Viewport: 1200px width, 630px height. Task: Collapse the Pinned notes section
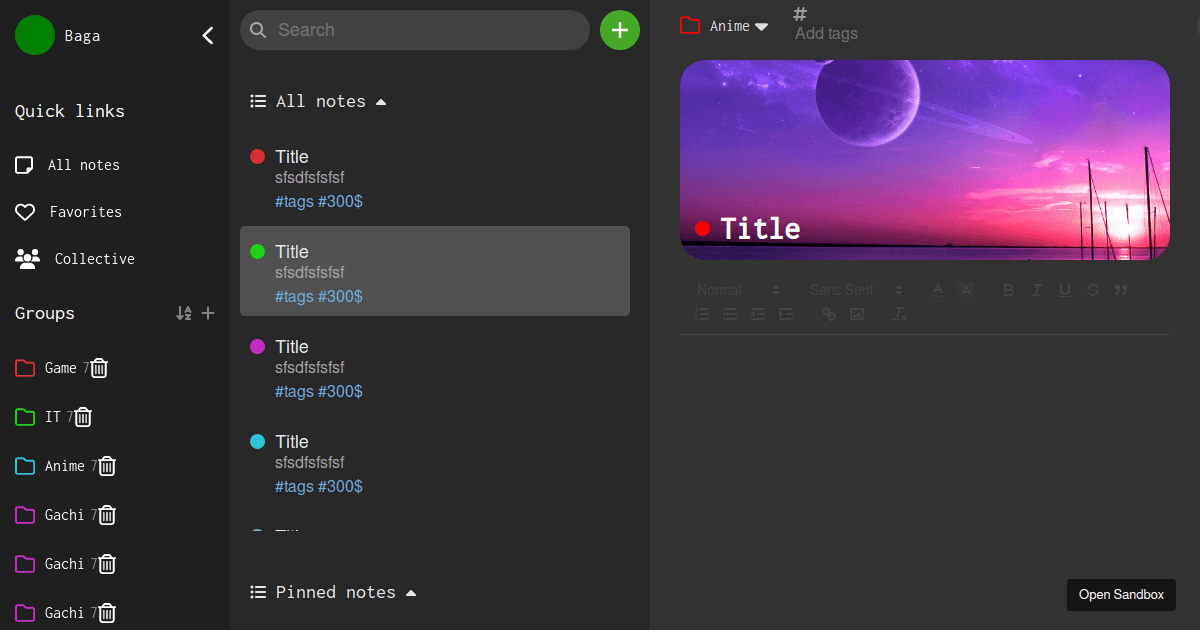(x=411, y=591)
